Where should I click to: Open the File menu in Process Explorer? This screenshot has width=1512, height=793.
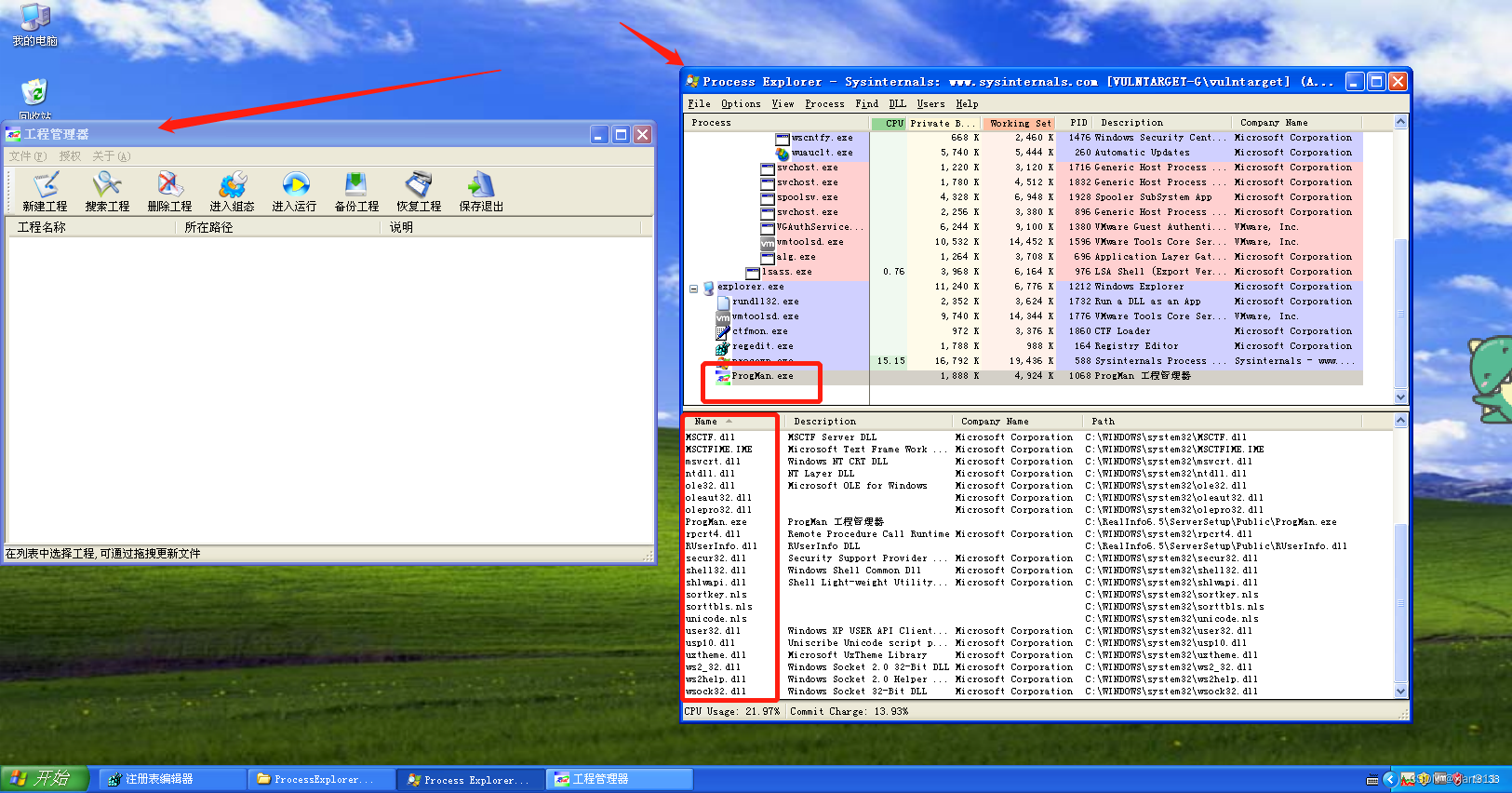pyautogui.click(x=699, y=104)
